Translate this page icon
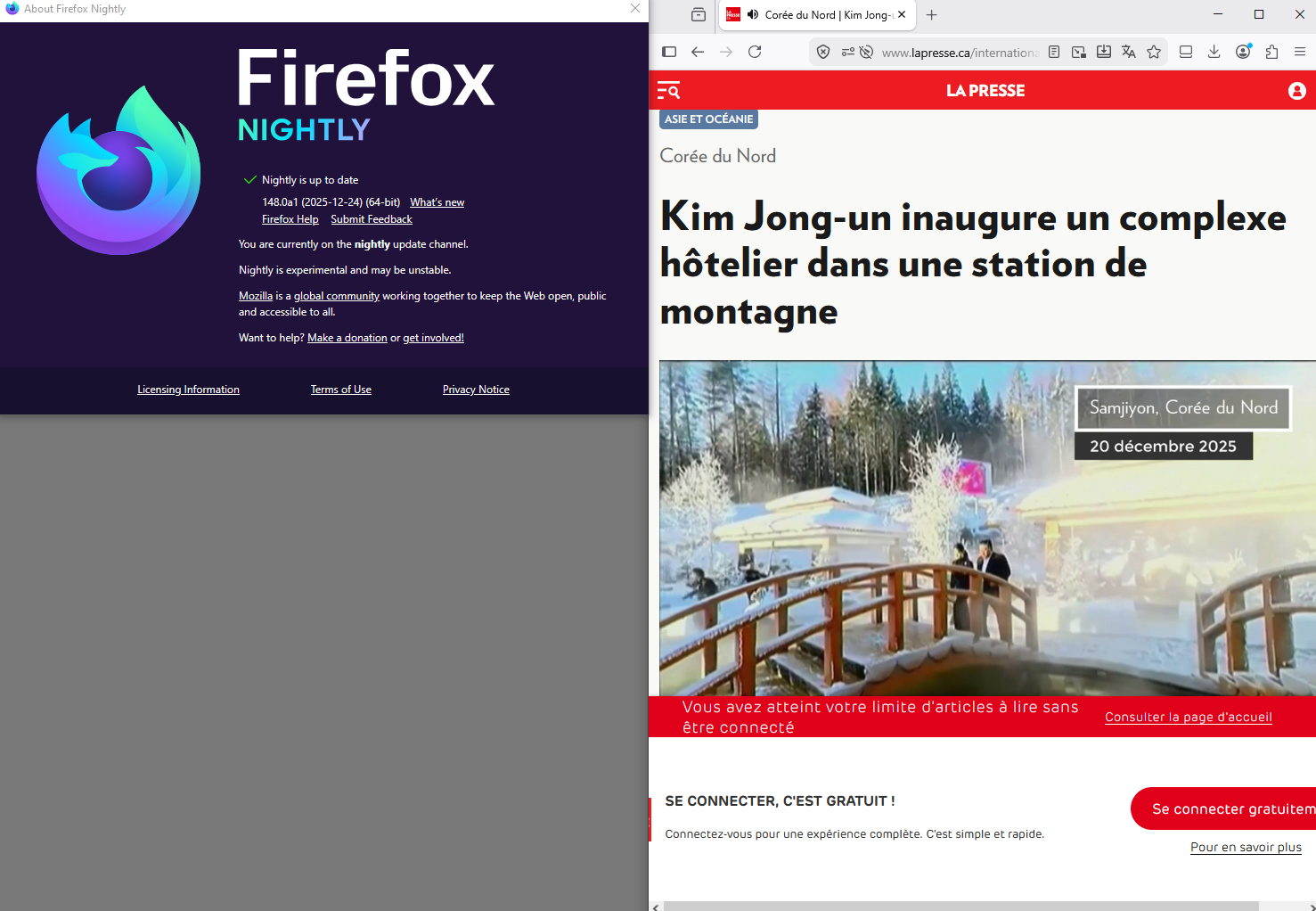Image resolution: width=1316 pixels, height=911 pixels. tap(1129, 52)
